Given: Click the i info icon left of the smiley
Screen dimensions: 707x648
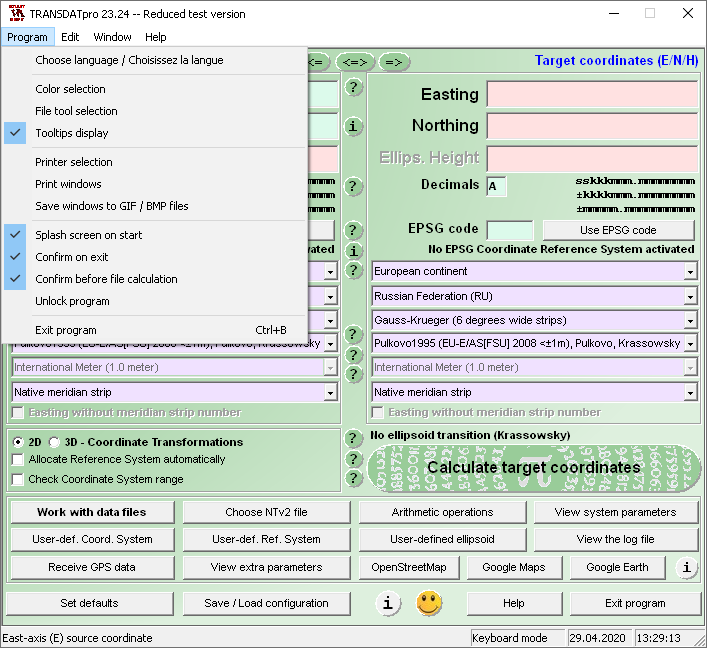Looking at the screenshot, I should (387, 603).
